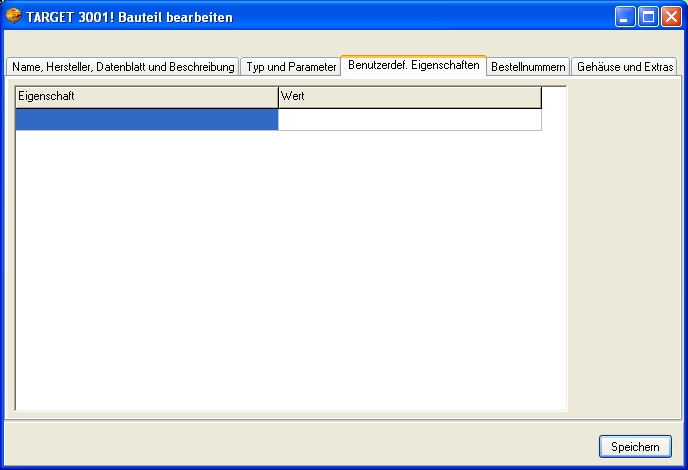Open the Name, Hersteller, Datenblatt und Beschreibung tab
This screenshot has height=470, width=688.
(123, 67)
